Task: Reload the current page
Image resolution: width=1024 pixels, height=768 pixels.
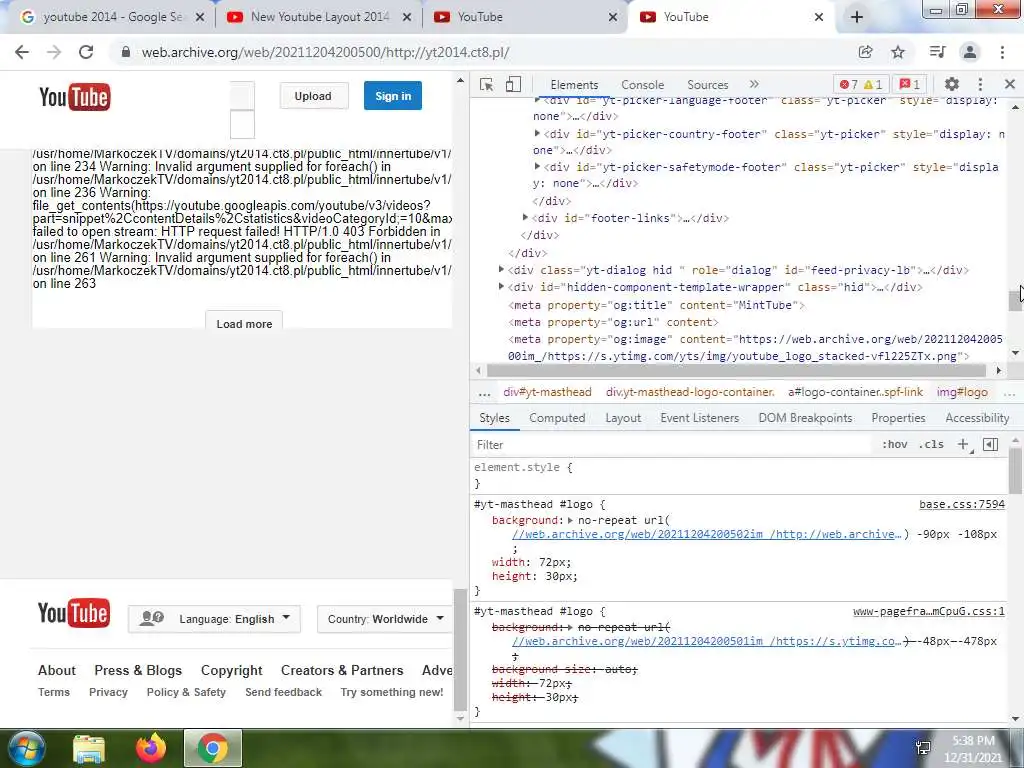Action: [x=86, y=52]
